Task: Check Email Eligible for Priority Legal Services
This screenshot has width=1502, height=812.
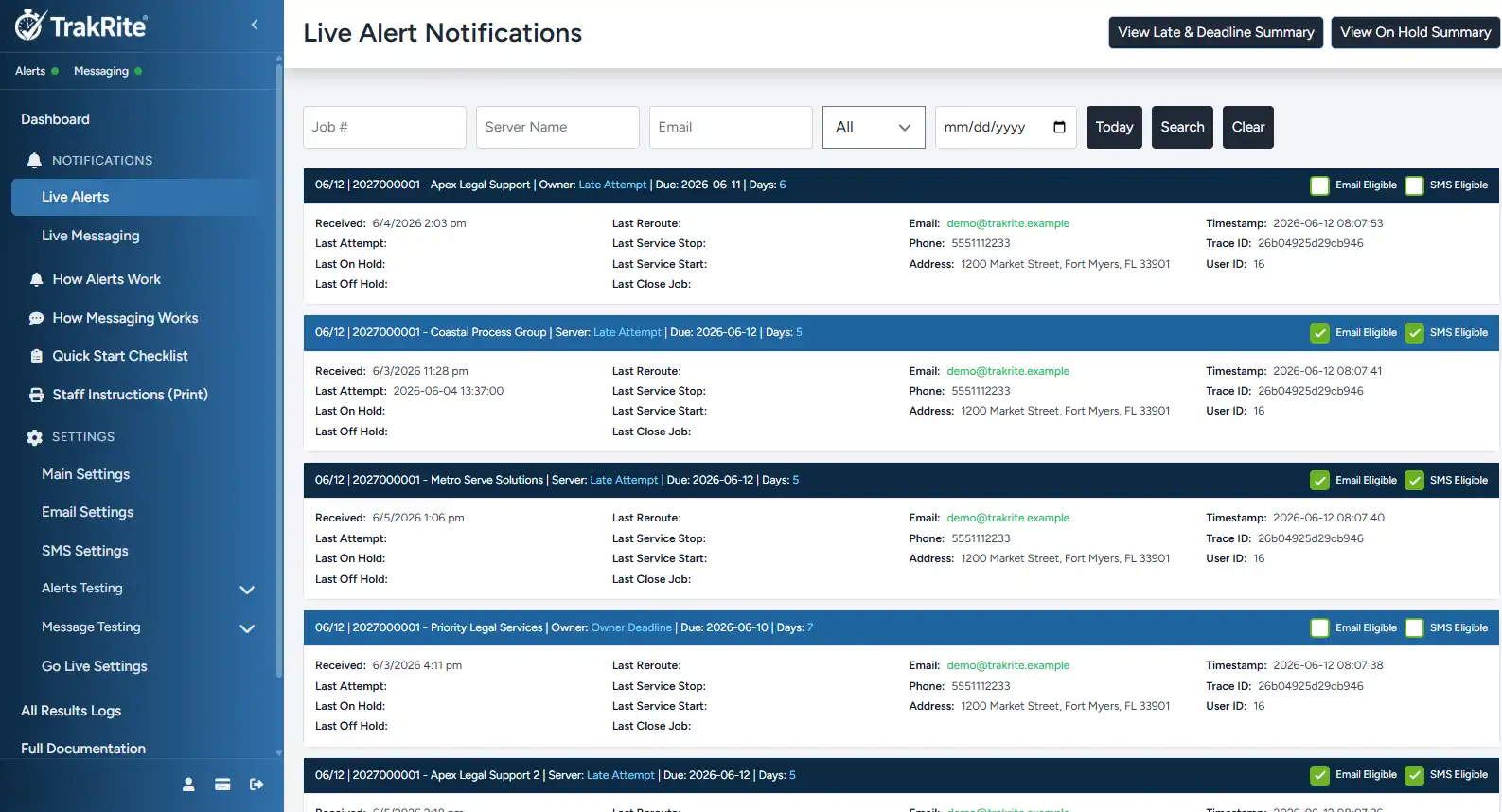Action: pyautogui.click(x=1319, y=628)
